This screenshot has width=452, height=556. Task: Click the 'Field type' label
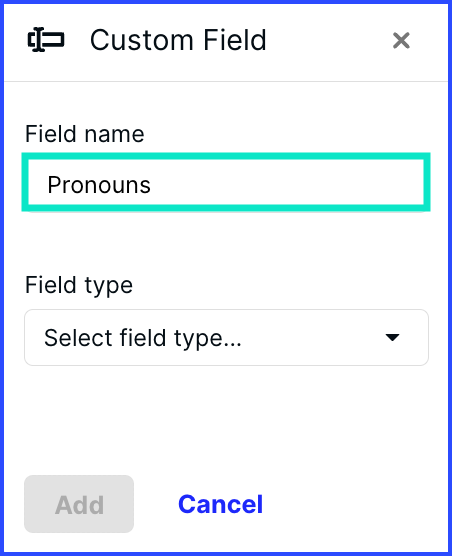tap(79, 286)
